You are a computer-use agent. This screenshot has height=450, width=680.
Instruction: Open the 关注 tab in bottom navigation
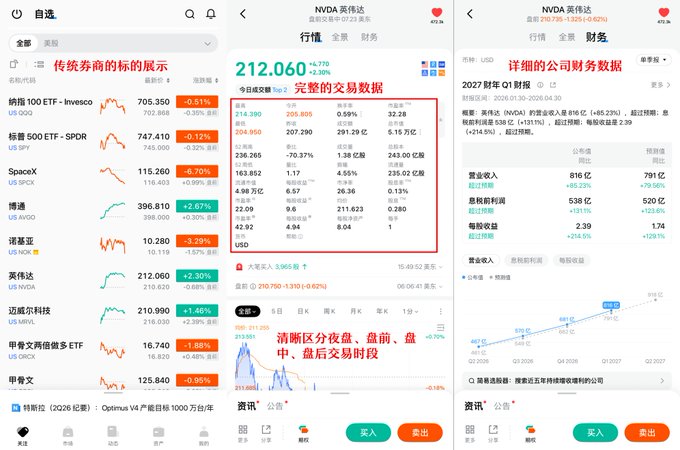23,435
